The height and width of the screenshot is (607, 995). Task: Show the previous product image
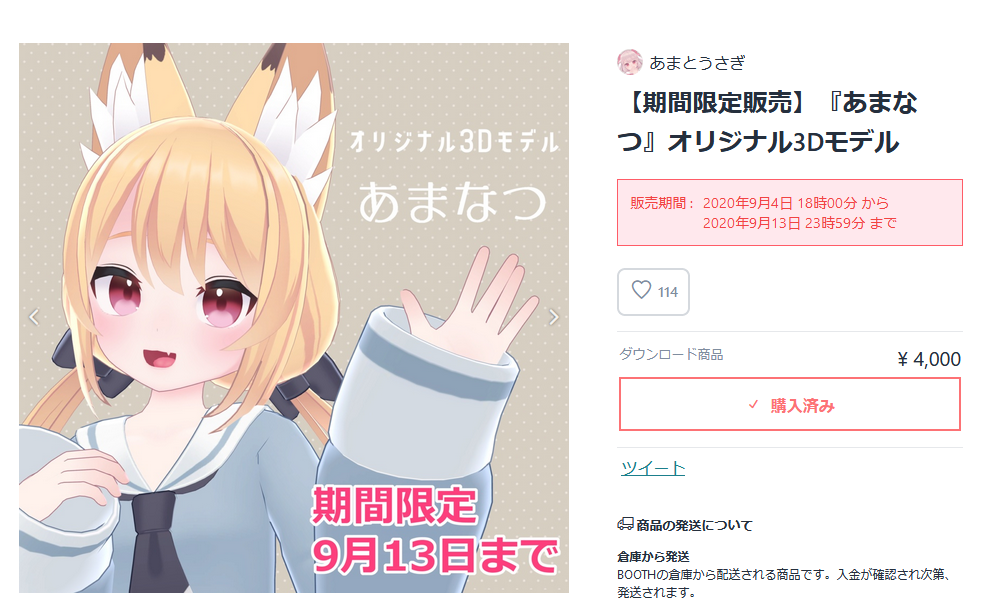34,317
